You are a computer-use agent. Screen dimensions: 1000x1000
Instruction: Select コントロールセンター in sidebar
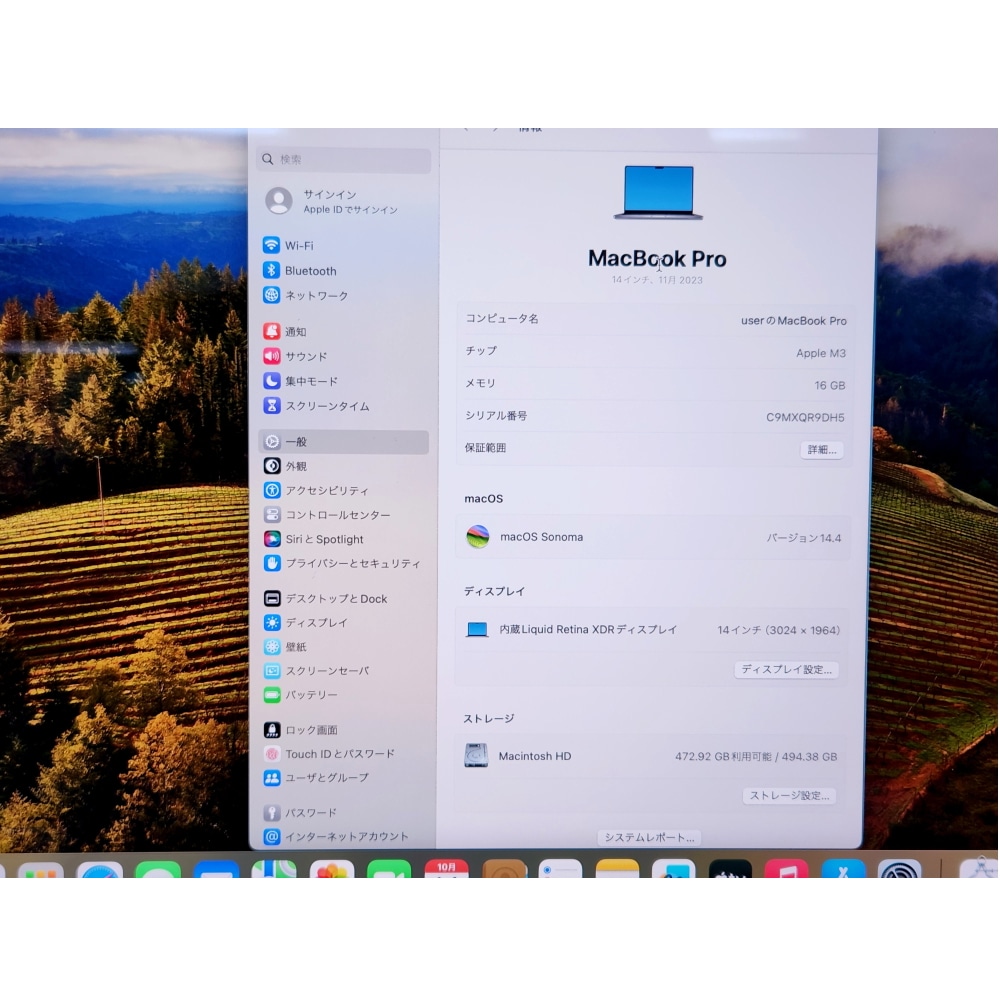click(337, 515)
